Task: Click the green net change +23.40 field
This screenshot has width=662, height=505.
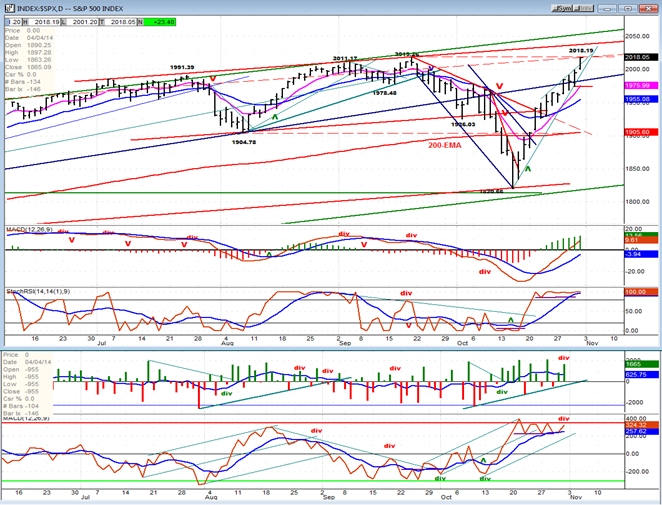Action: point(160,22)
